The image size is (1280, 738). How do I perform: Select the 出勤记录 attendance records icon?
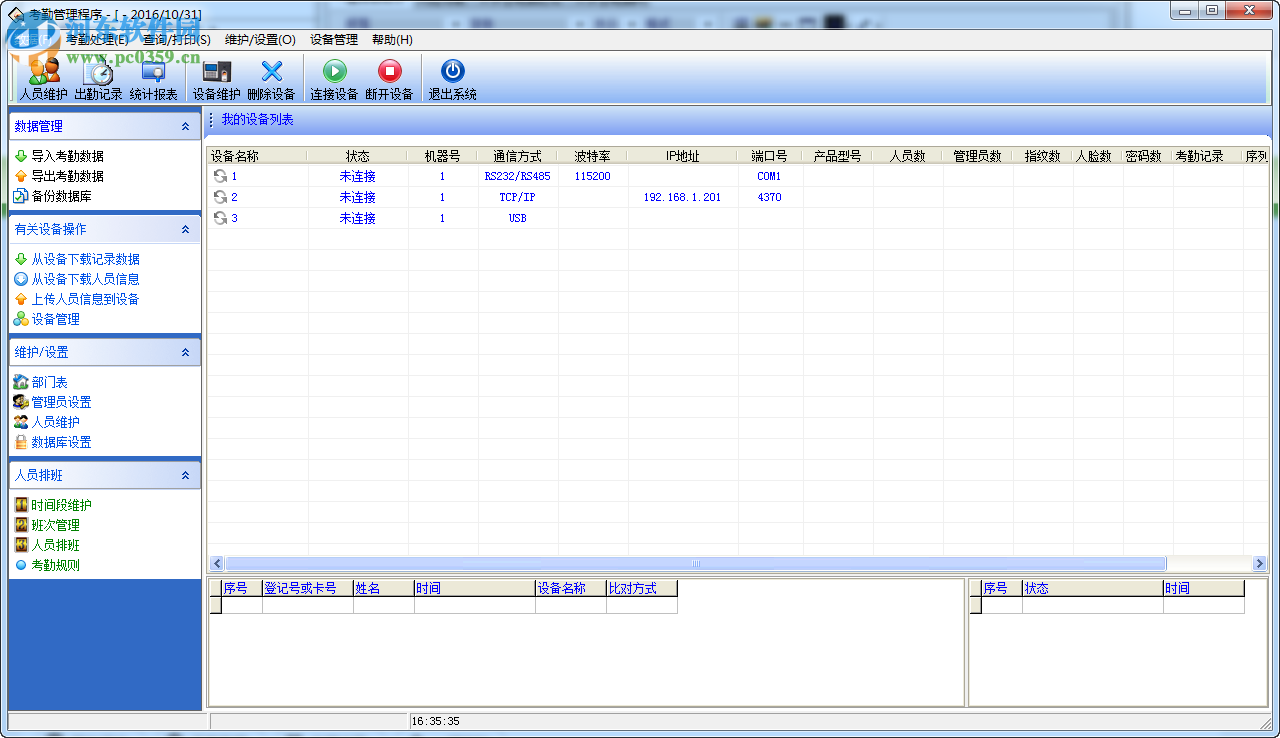[x=95, y=78]
